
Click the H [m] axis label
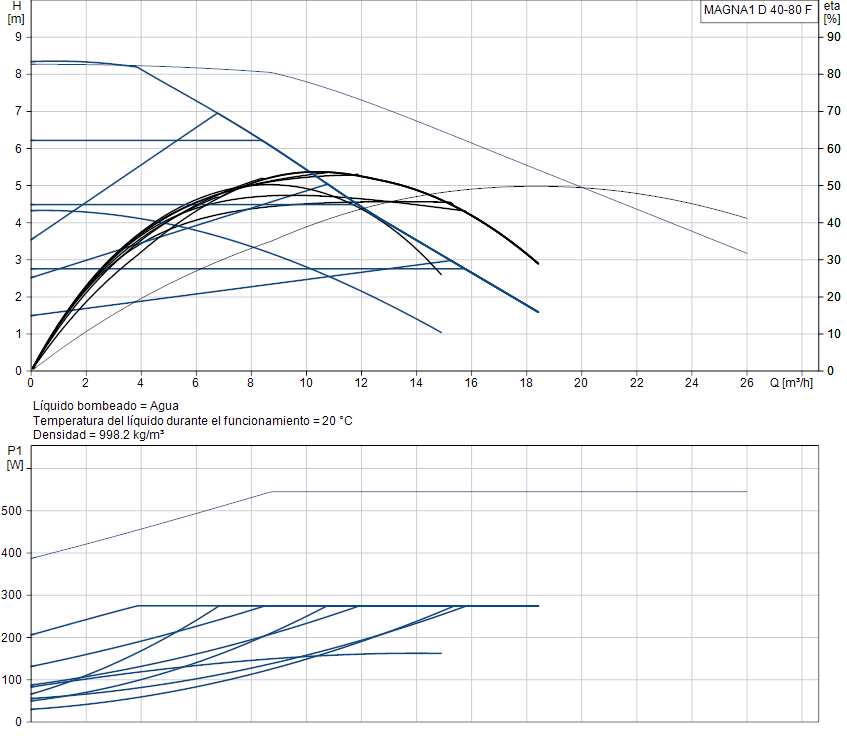pyautogui.click(x=16, y=12)
